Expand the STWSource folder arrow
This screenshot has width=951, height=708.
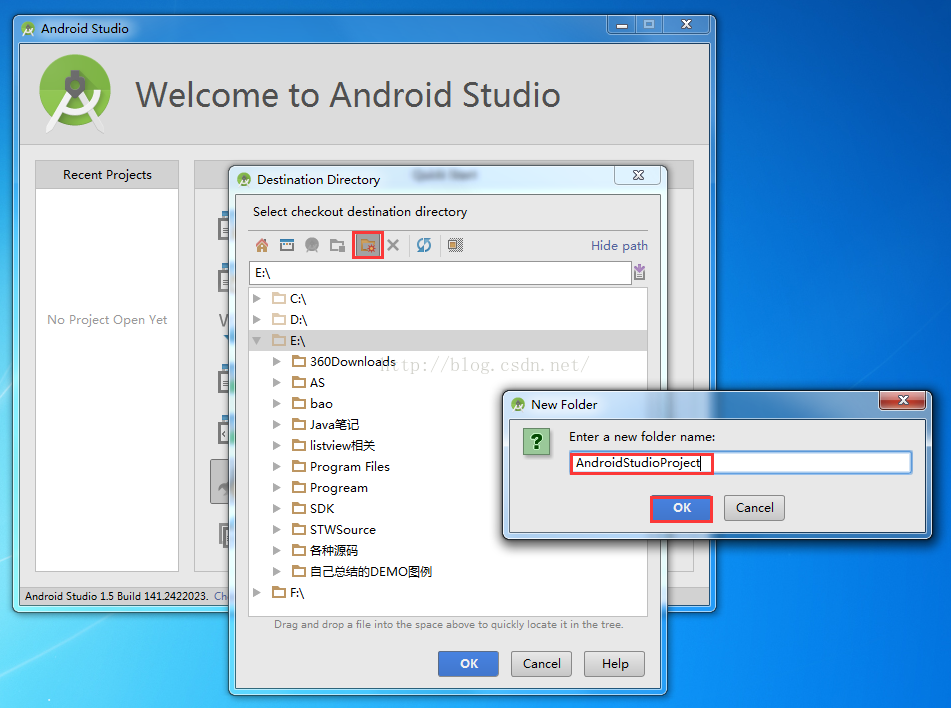pyautogui.click(x=277, y=530)
